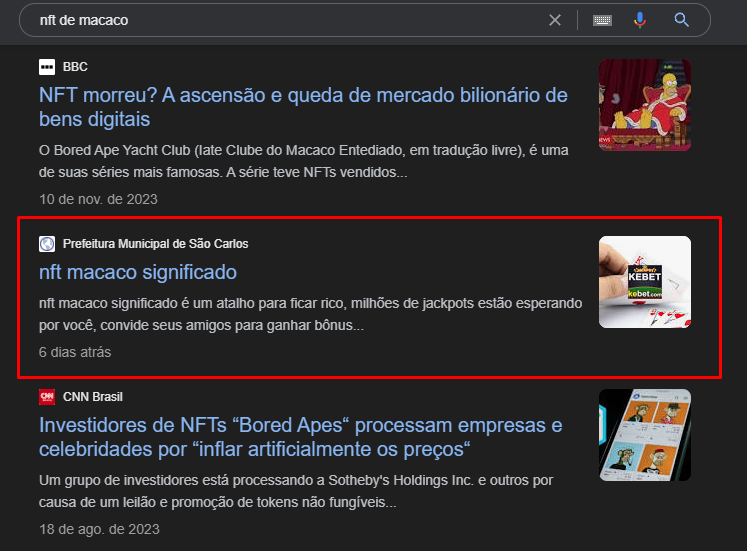
Task: Click the '6 dias atrás' timestamp
Action: 75,352
